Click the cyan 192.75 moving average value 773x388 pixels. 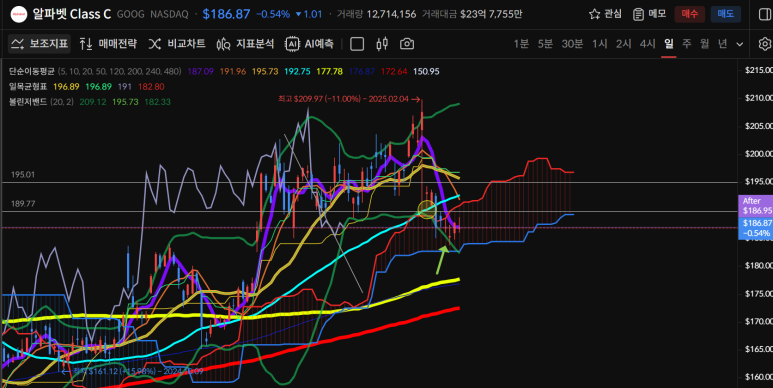297,71
